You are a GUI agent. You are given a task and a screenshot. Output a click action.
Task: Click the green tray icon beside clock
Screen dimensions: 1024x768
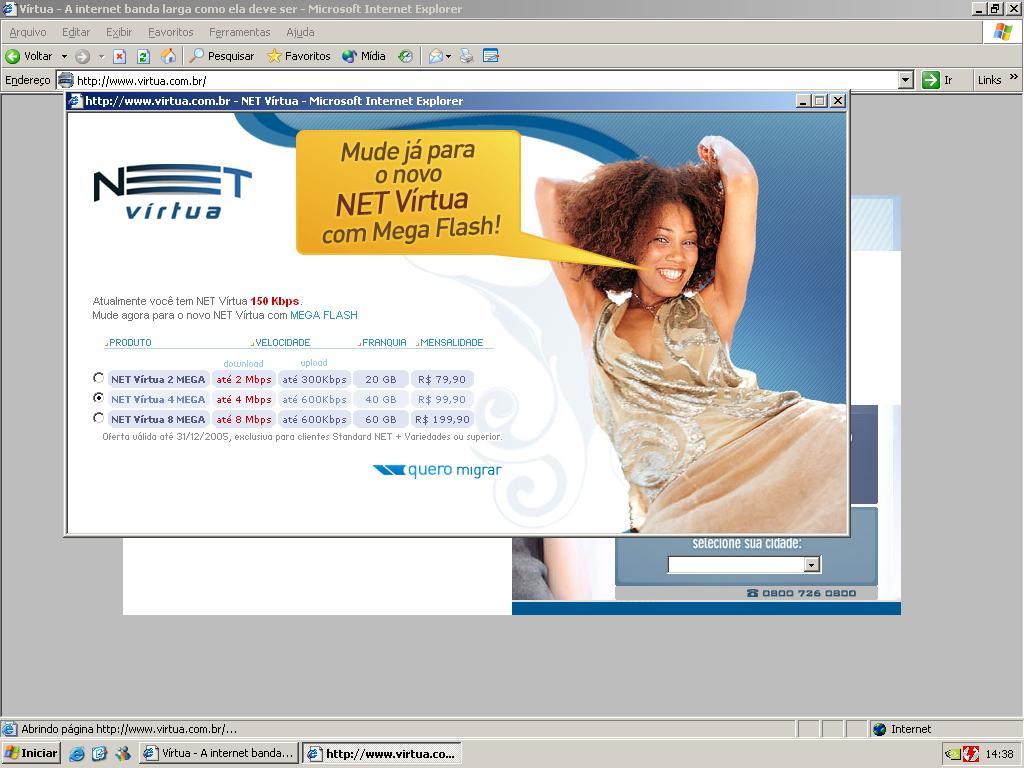pyautogui.click(x=954, y=754)
